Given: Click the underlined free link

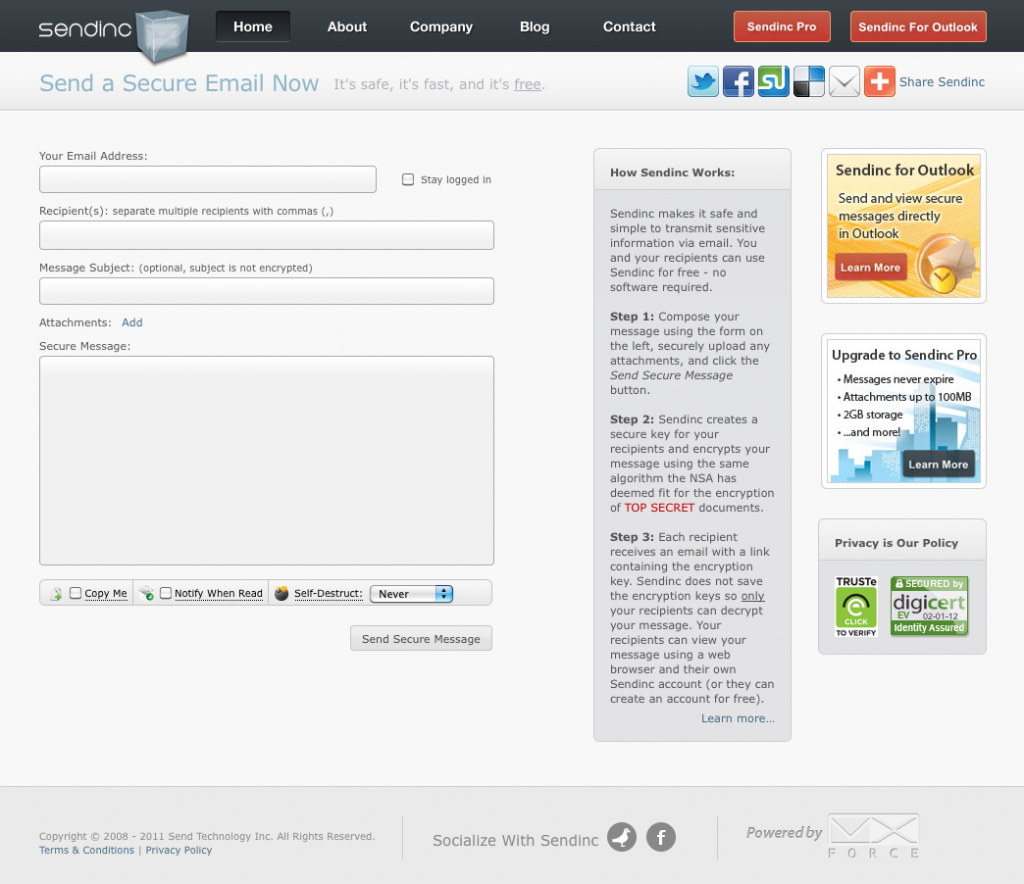Looking at the screenshot, I should 527,84.
